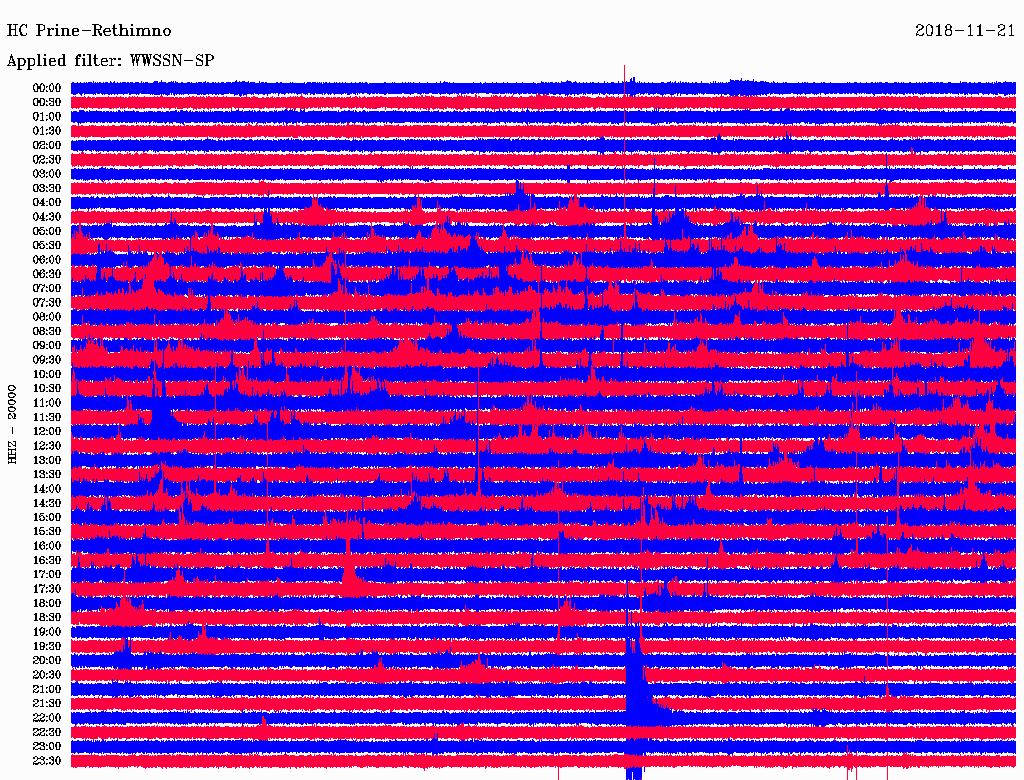Image resolution: width=1024 pixels, height=780 pixels.
Task: Select the 03:30 trace row label
Action: coord(47,188)
